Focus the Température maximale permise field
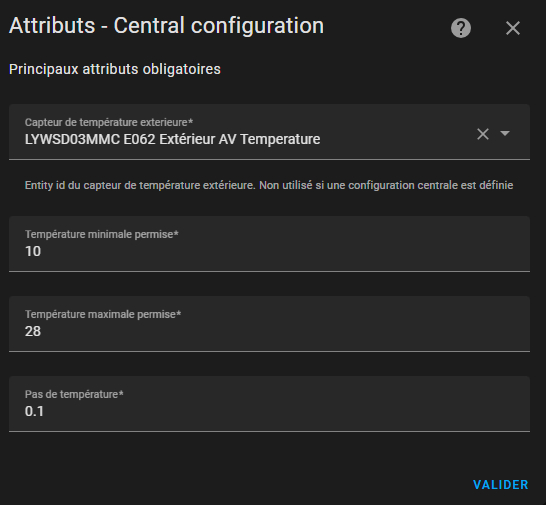Screen dimensions: 546x505 pos(269,324)
